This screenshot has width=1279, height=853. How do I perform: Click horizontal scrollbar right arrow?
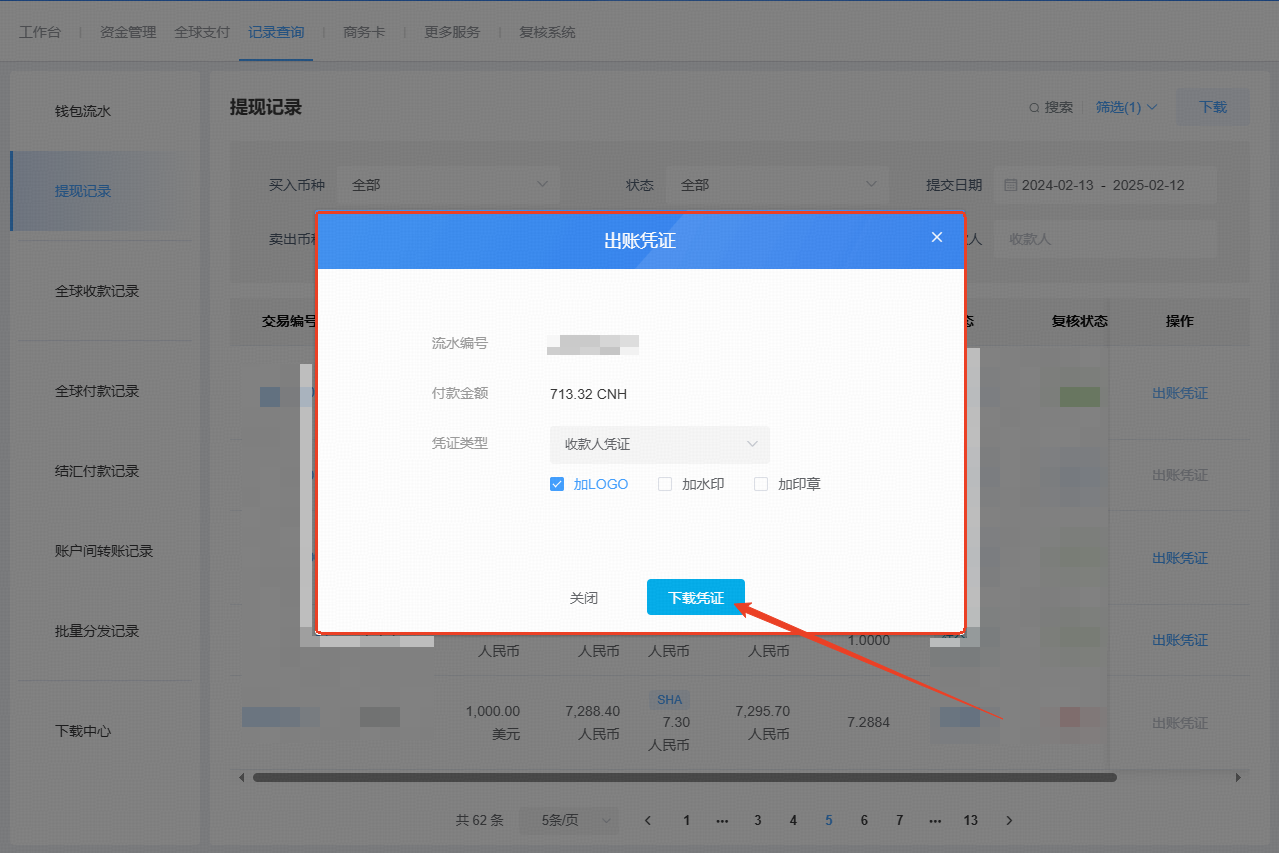(1238, 777)
